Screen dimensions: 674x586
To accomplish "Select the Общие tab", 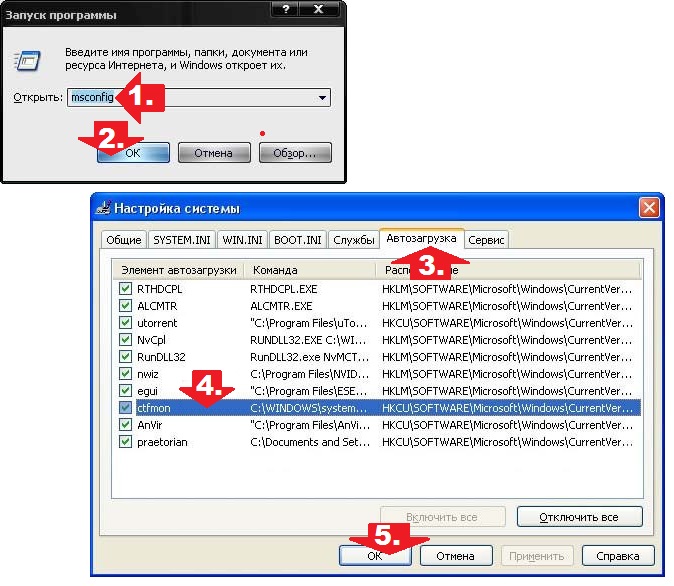I will click(x=123, y=240).
